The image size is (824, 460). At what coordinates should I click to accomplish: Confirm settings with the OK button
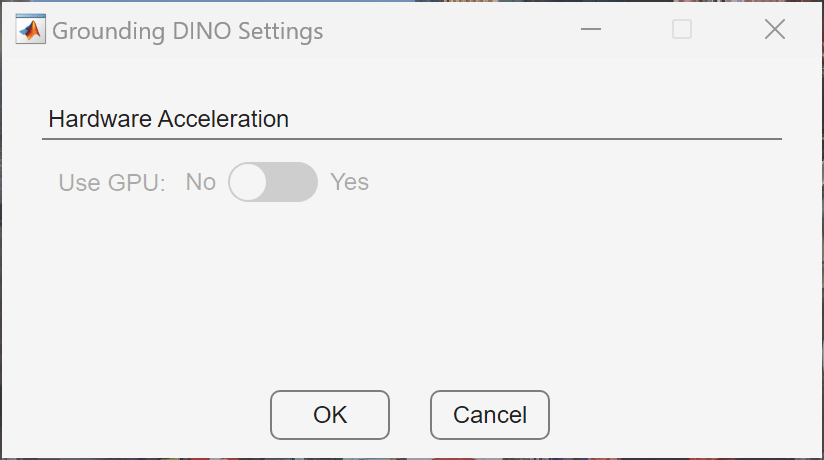click(330, 415)
